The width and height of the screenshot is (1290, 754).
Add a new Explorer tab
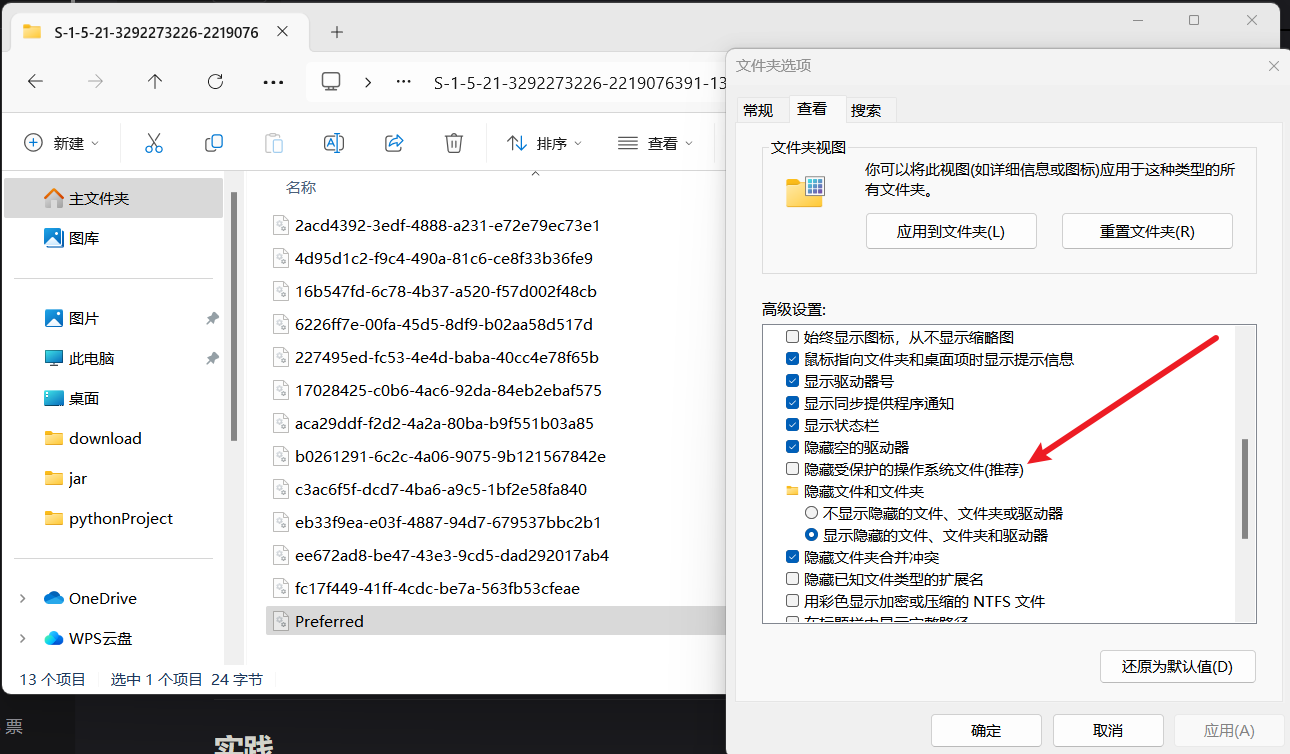coord(337,32)
